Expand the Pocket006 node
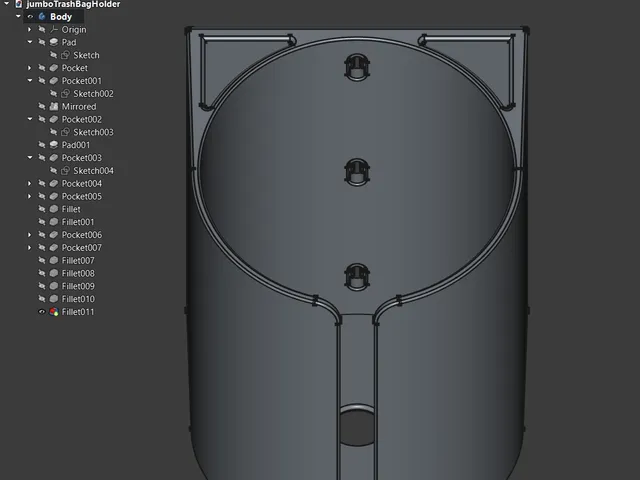 click(29, 235)
